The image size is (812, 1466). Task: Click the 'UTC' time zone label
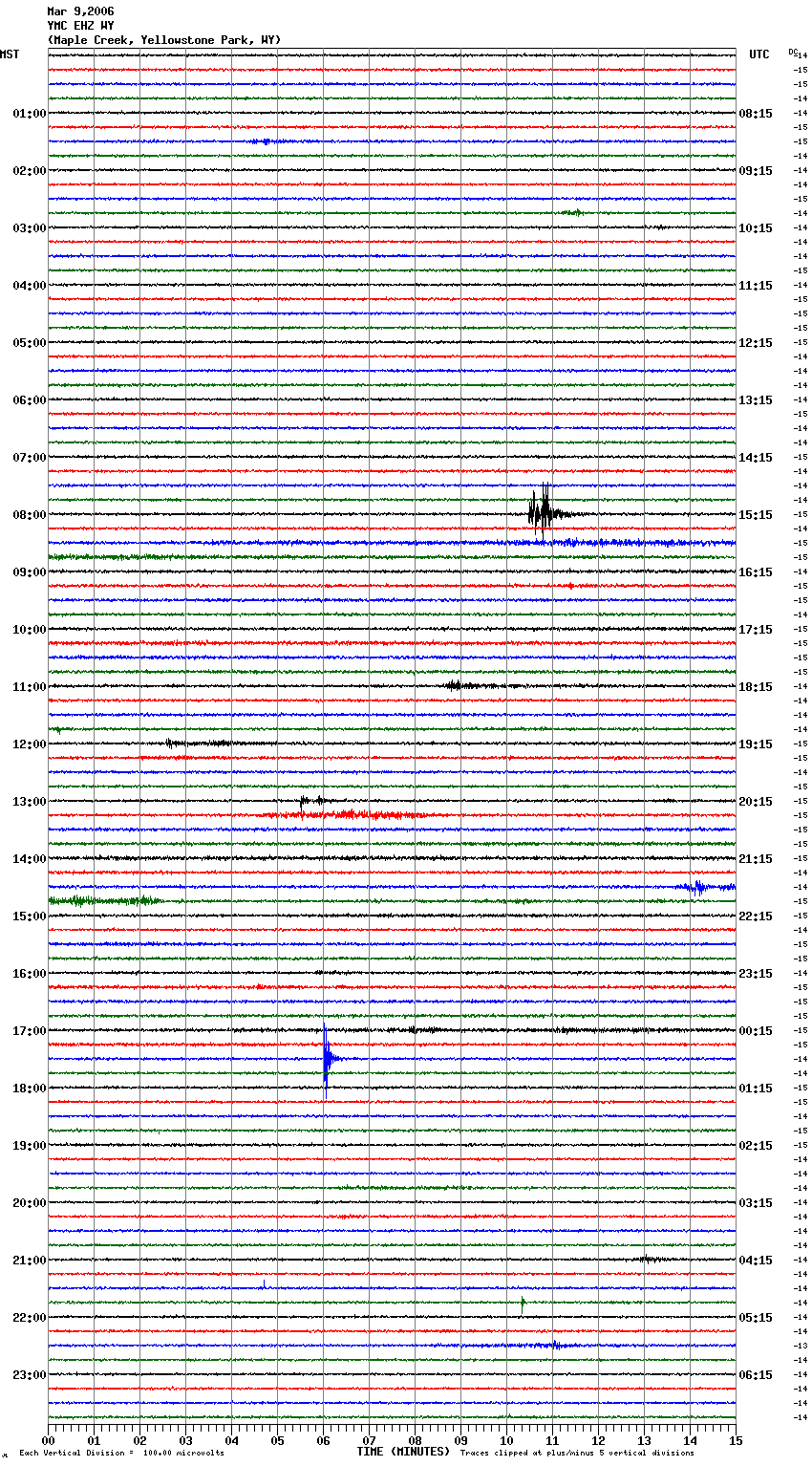click(x=759, y=54)
